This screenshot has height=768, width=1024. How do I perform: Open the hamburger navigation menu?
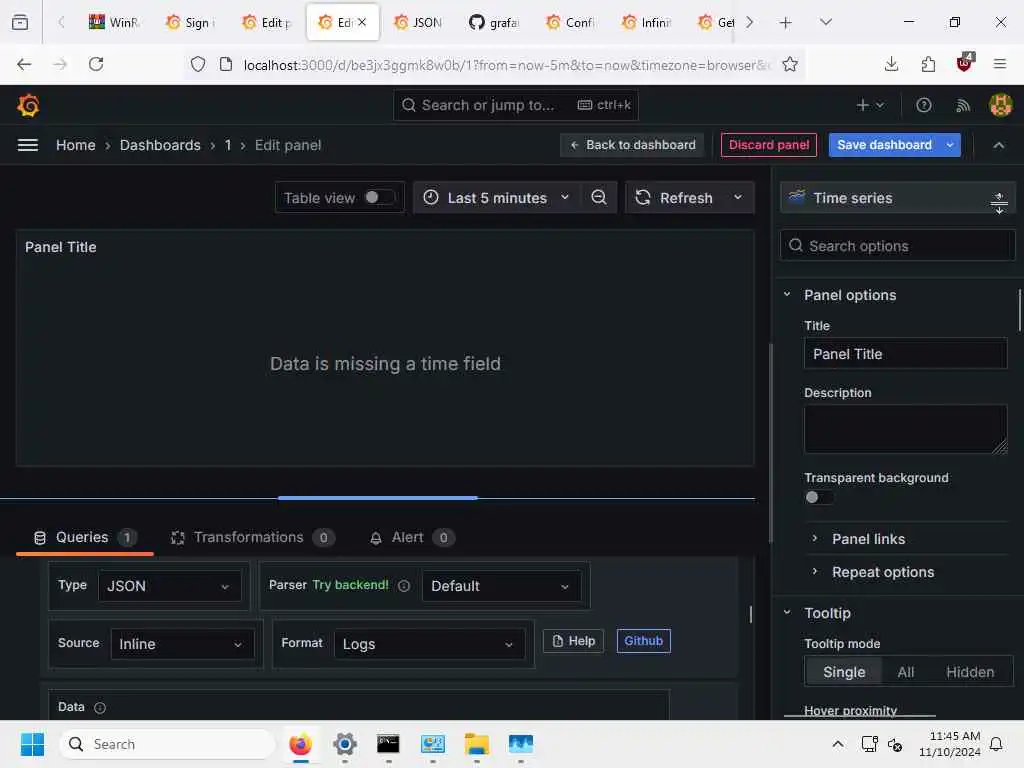(27, 145)
